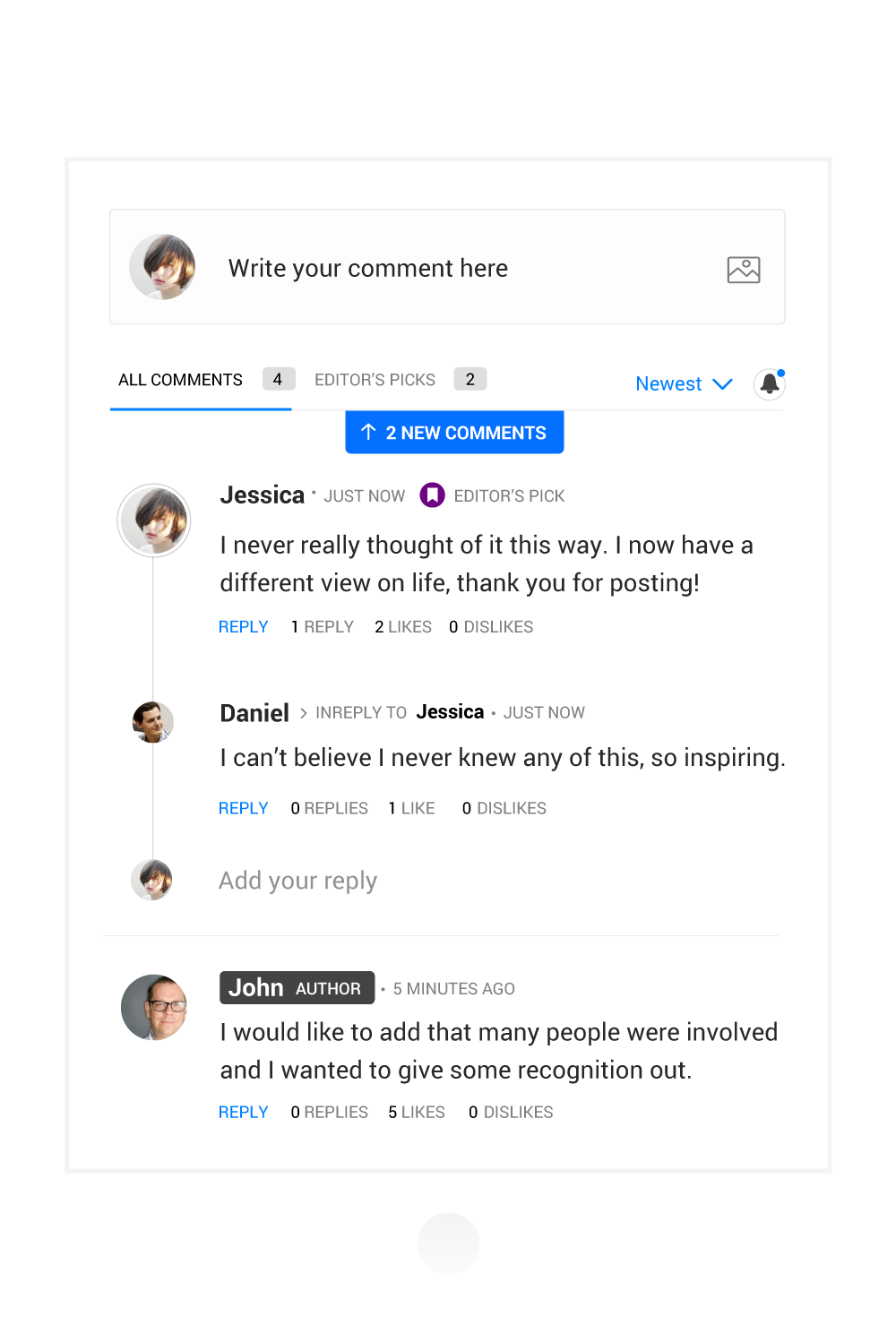Click the chevron next to Newest

pos(723,384)
